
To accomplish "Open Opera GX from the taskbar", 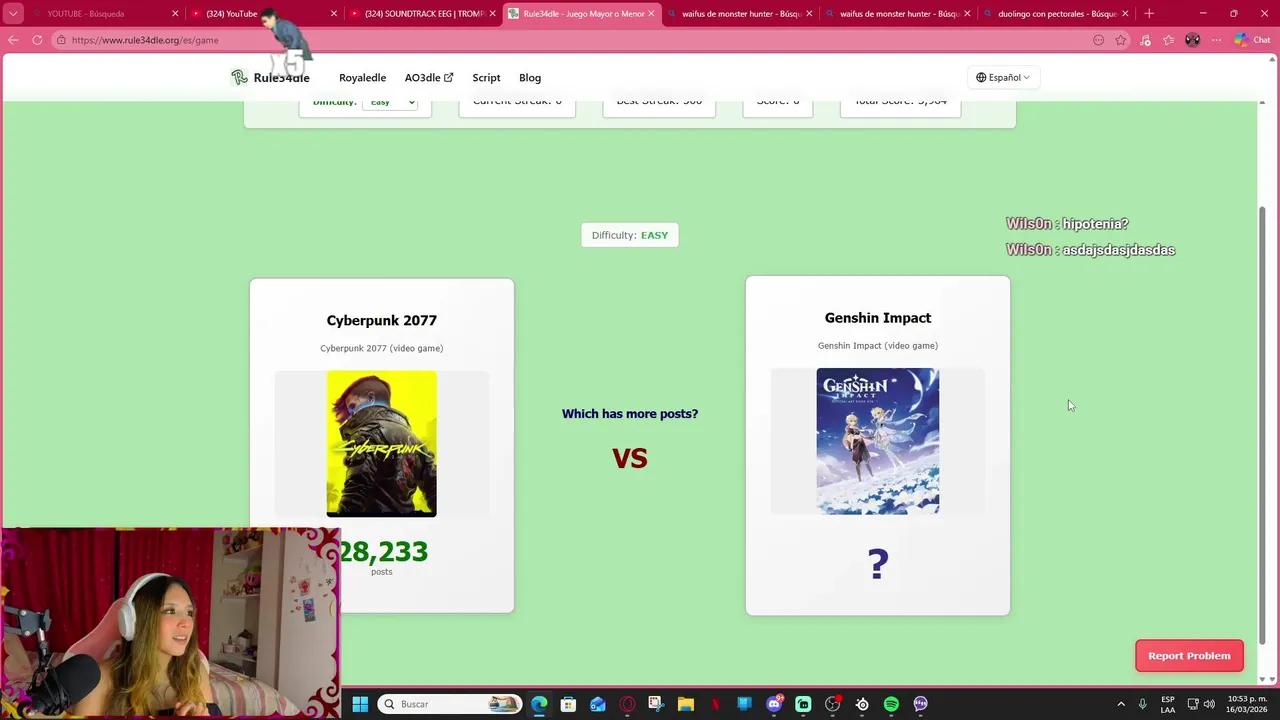I will tap(627, 704).
